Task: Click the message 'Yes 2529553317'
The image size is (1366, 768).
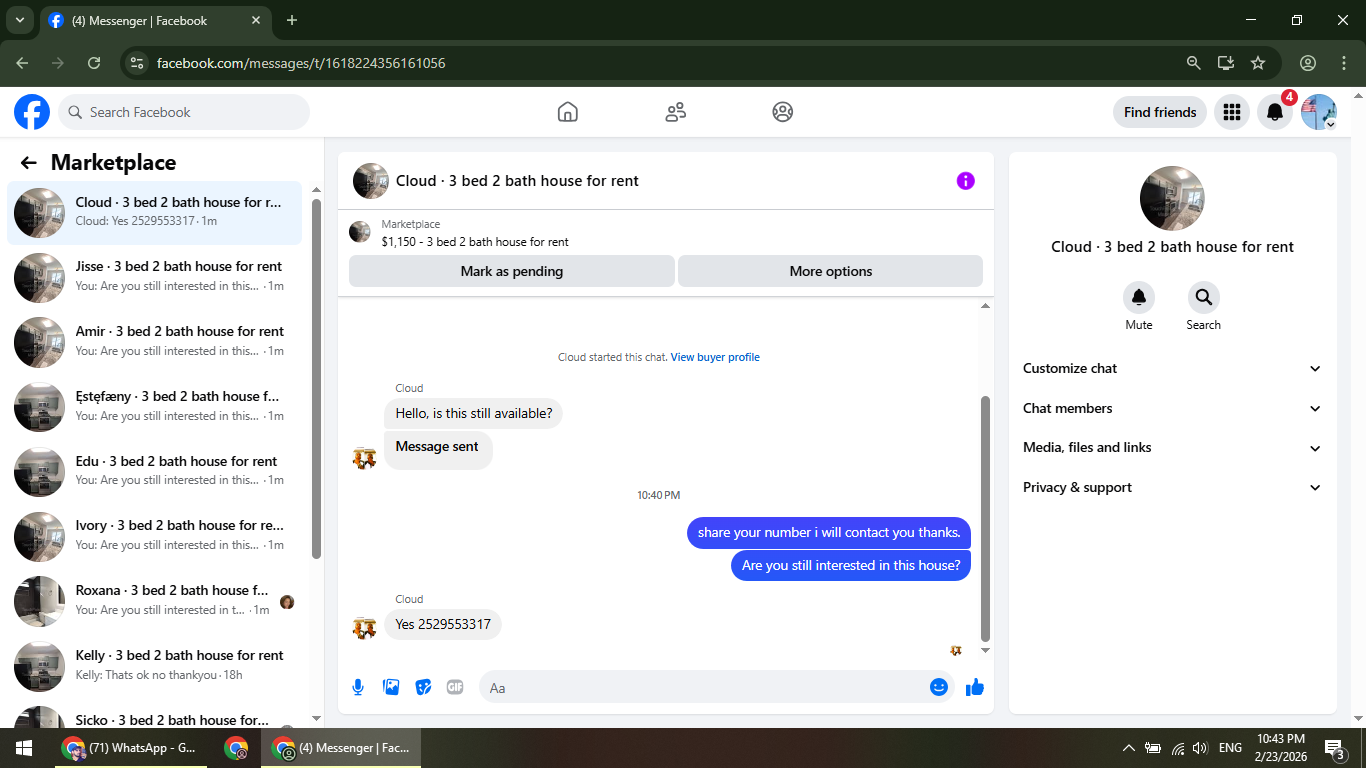Action: coord(443,624)
